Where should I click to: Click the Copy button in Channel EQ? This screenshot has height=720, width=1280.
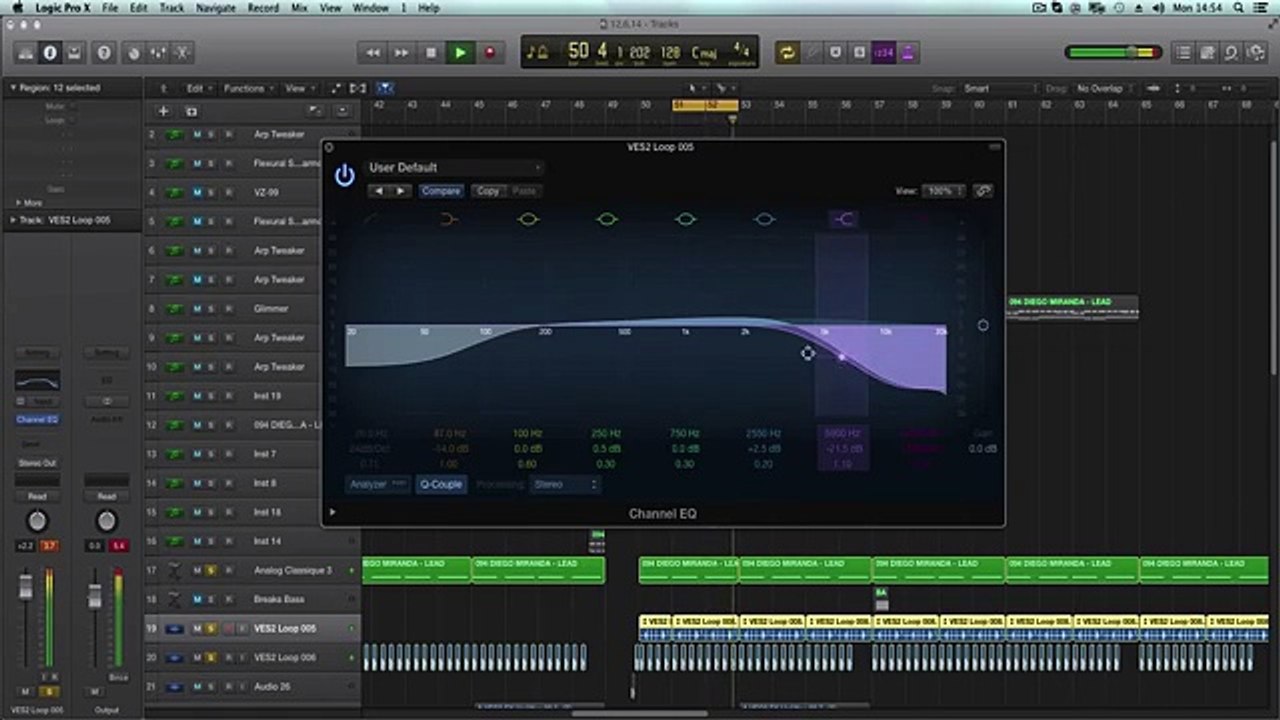pos(488,191)
